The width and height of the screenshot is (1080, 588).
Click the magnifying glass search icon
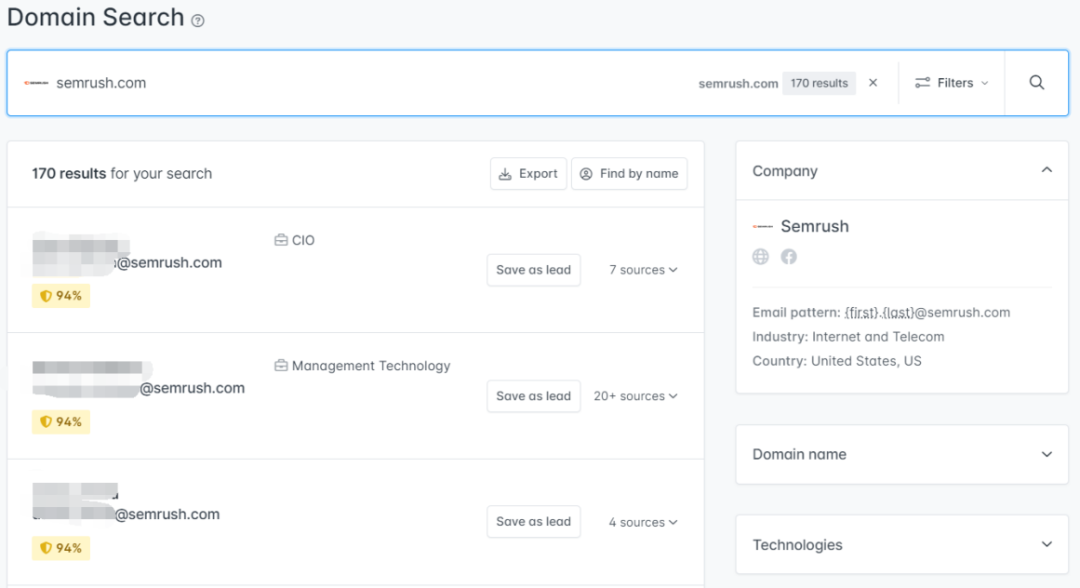tap(1036, 83)
